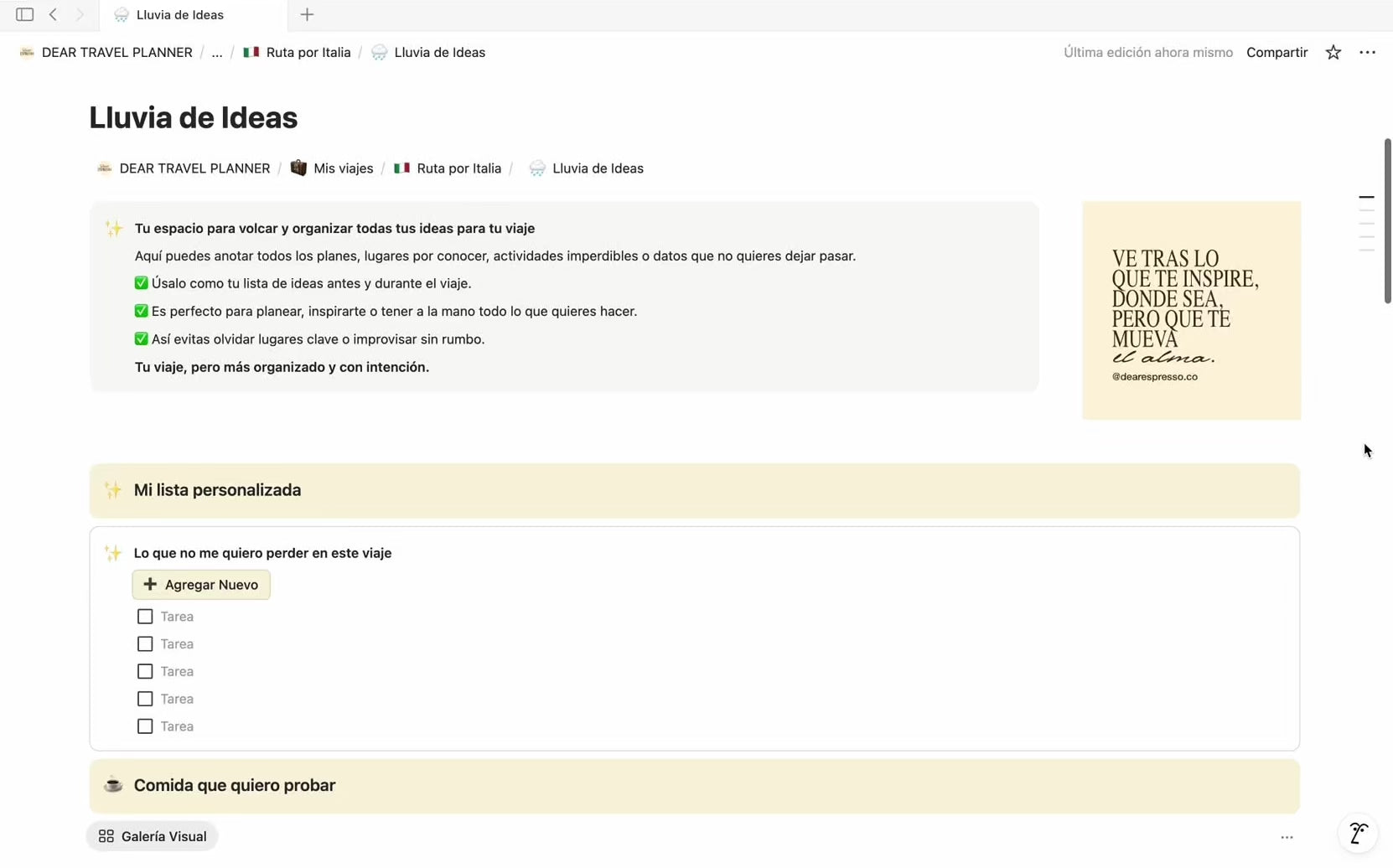Expand the collapsed breadcrumb ellipsis

tap(216, 52)
